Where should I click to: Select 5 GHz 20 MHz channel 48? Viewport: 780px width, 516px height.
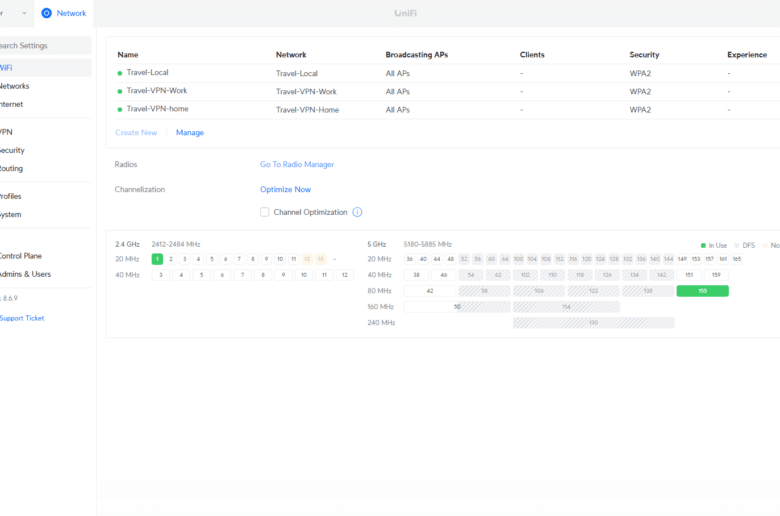pyautogui.click(x=450, y=259)
